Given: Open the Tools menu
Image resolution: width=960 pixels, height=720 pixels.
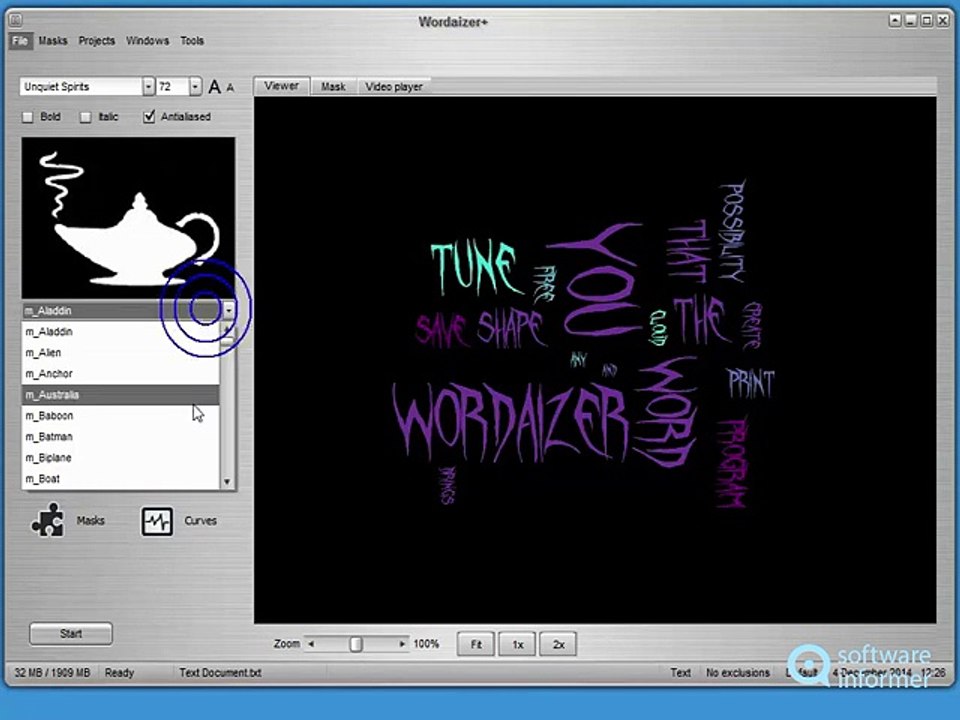Looking at the screenshot, I should click(x=192, y=40).
